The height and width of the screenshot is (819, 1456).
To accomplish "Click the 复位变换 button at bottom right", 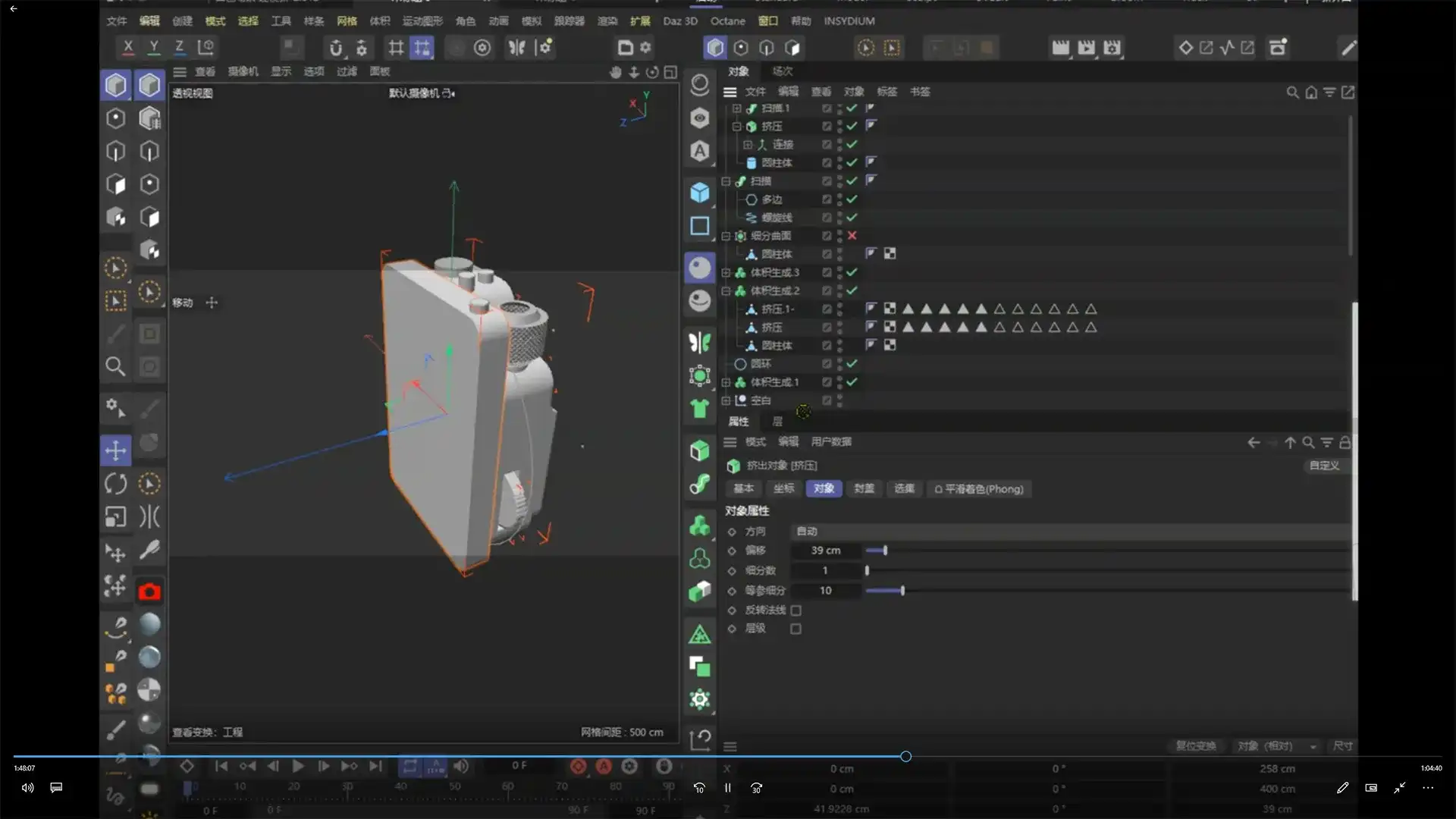I will click(1196, 746).
